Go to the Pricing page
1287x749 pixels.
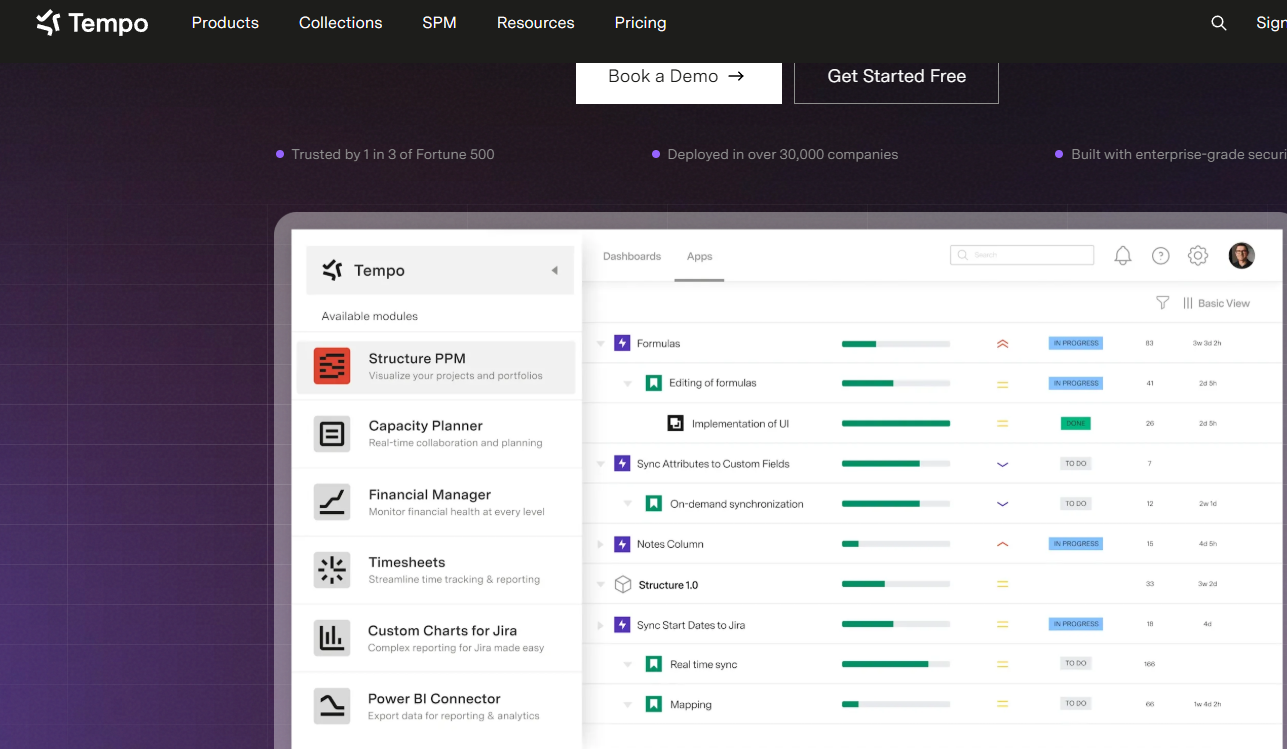click(641, 23)
